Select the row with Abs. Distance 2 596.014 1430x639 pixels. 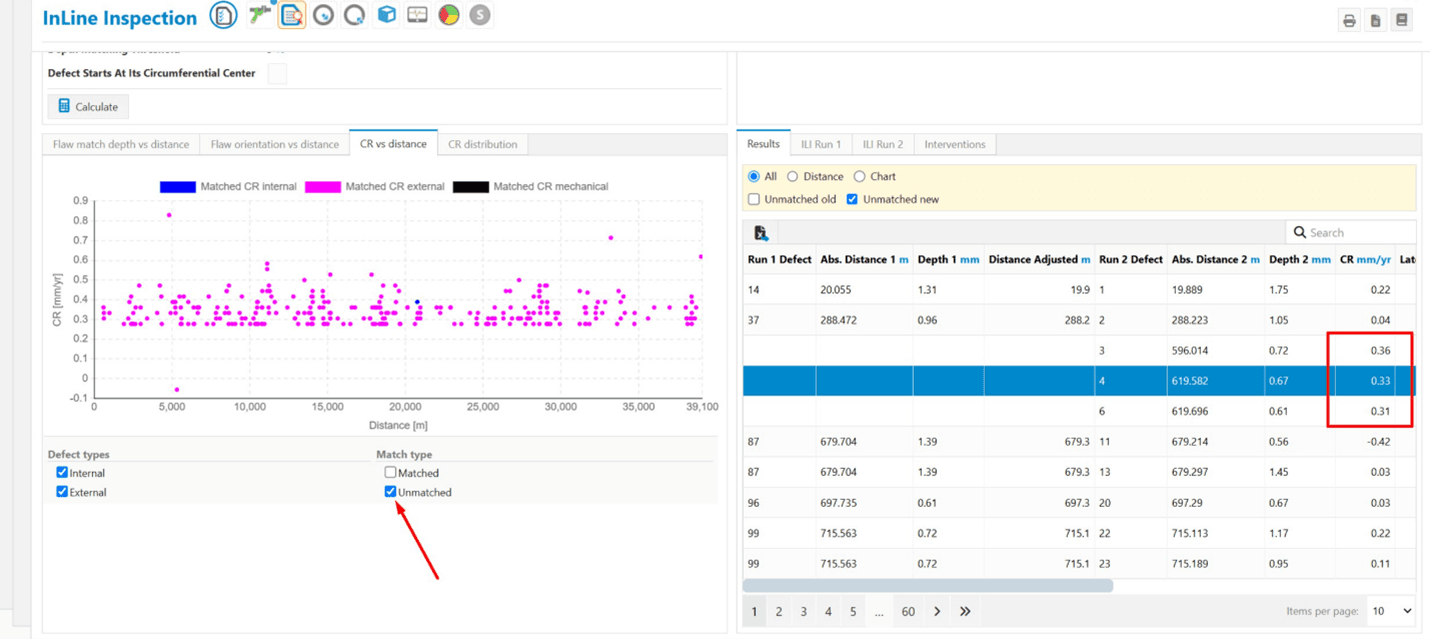click(x=1079, y=350)
